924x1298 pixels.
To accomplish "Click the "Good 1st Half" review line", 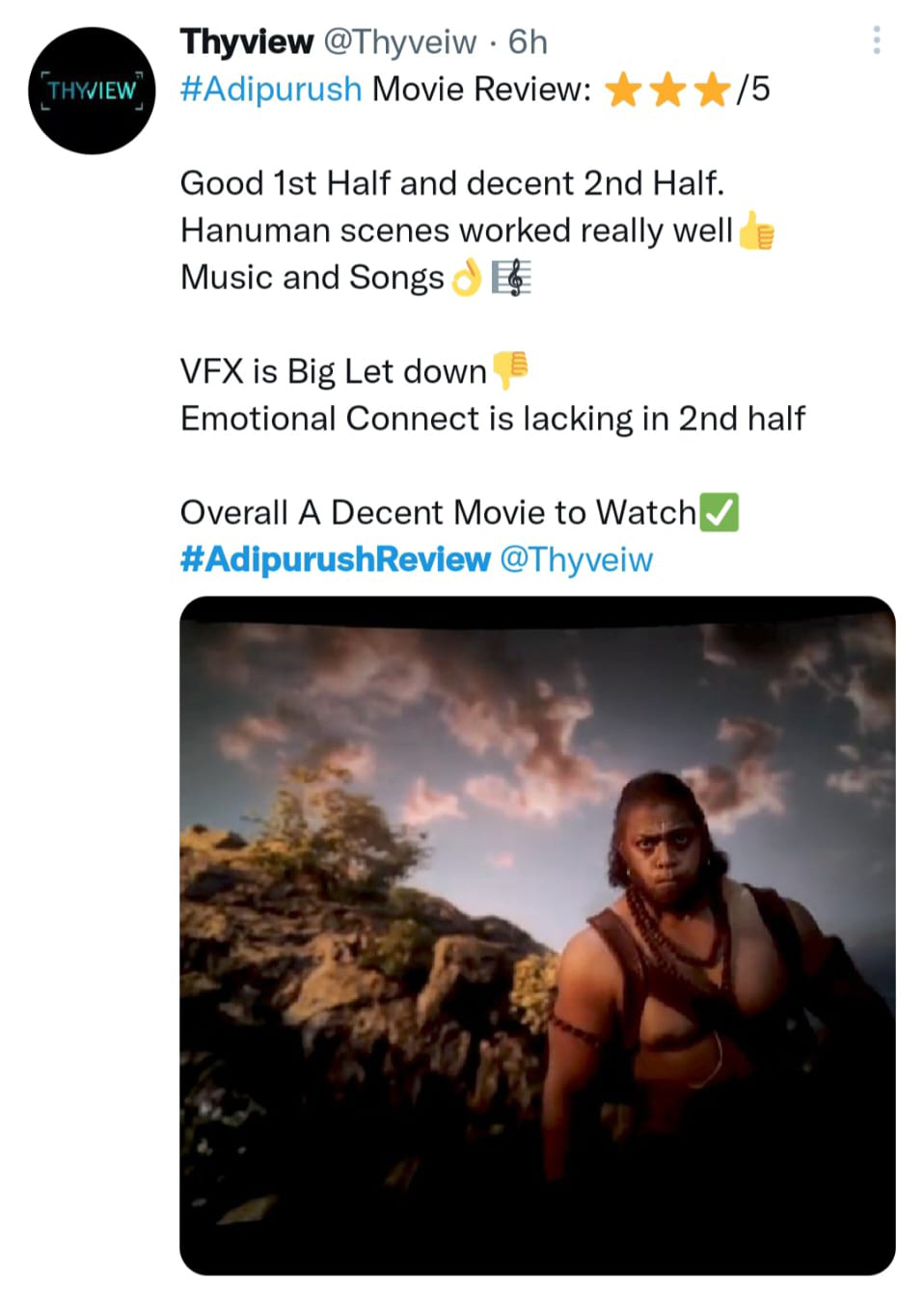I will tap(451, 183).
